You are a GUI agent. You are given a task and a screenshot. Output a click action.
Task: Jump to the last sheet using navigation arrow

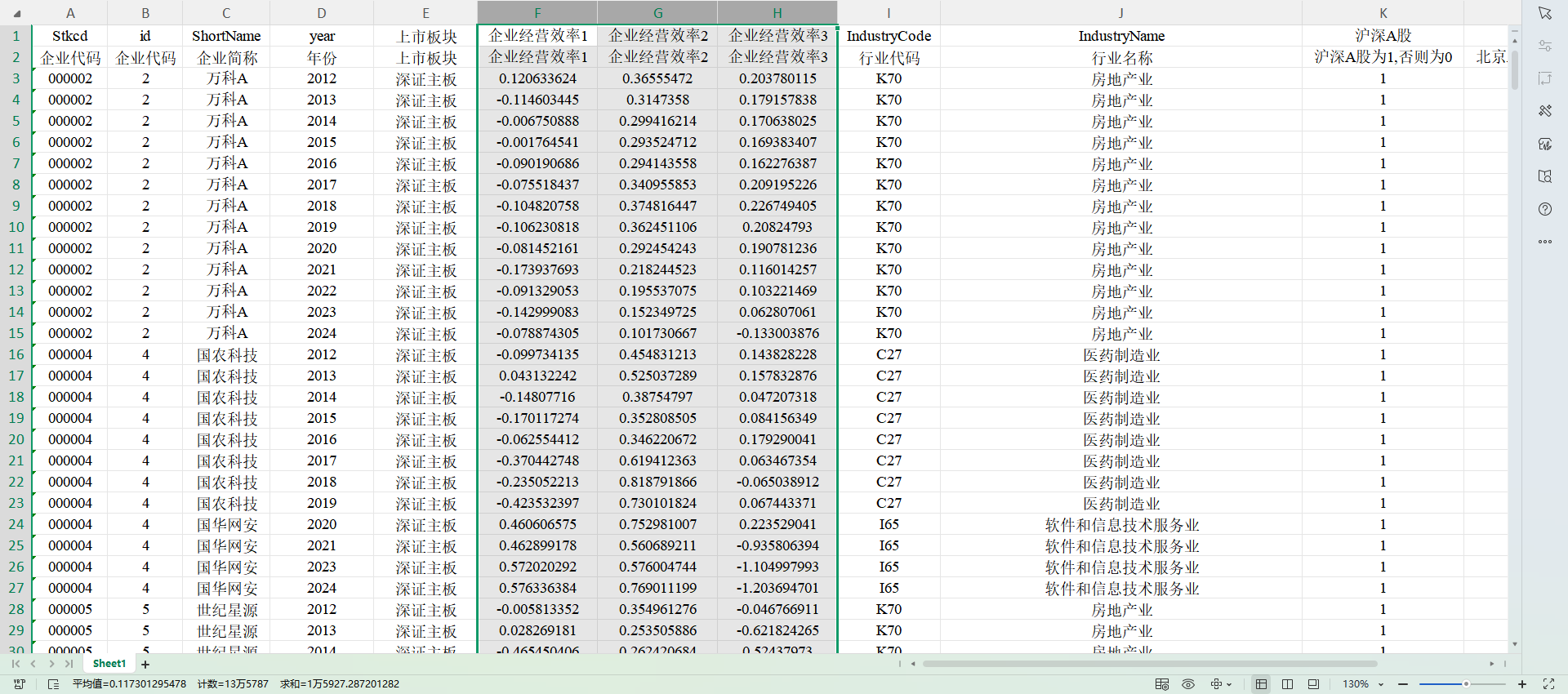point(69,665)
